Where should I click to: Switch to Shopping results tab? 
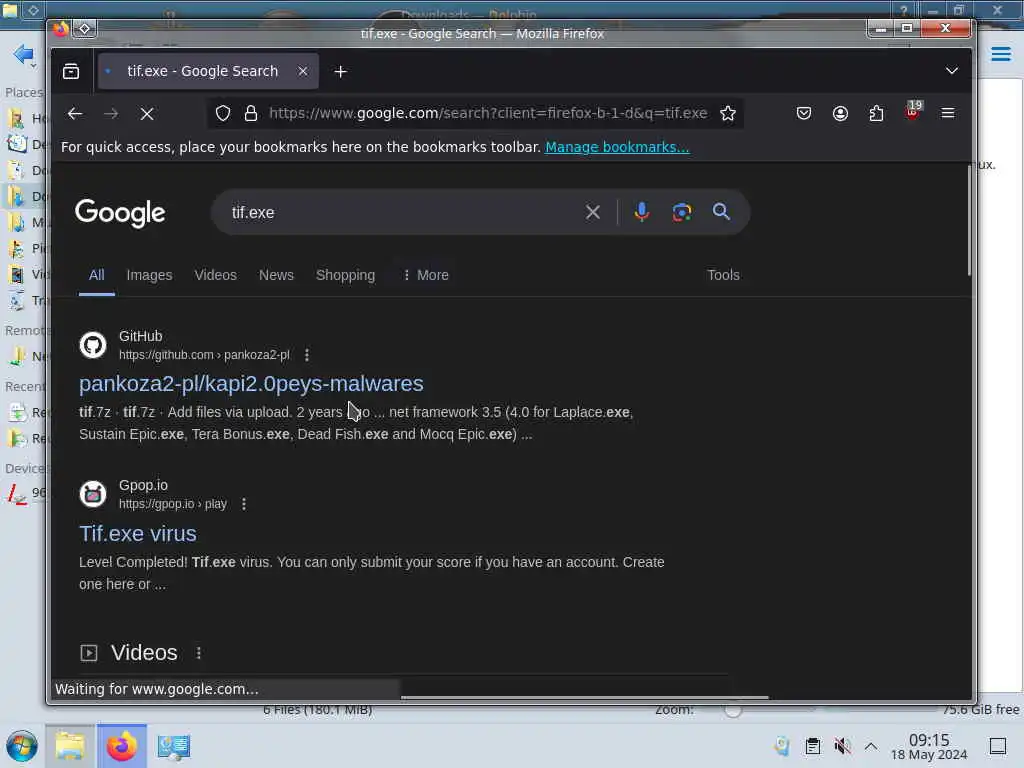(345, 275)
